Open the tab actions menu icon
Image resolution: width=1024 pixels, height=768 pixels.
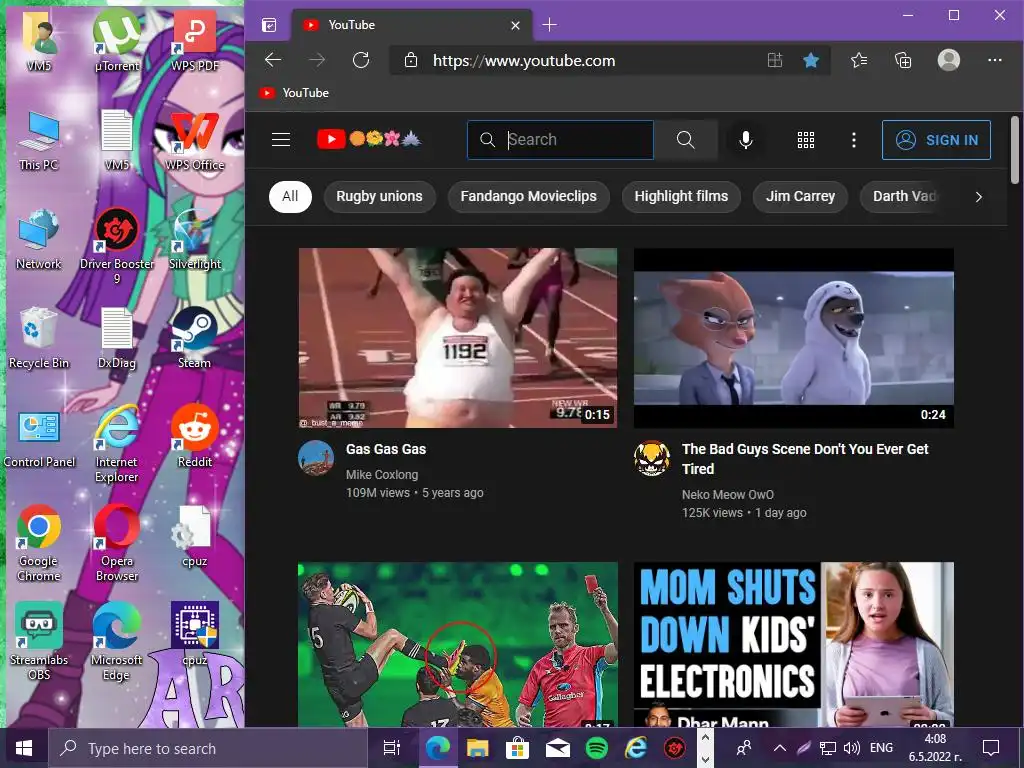[x=269, y=25]
